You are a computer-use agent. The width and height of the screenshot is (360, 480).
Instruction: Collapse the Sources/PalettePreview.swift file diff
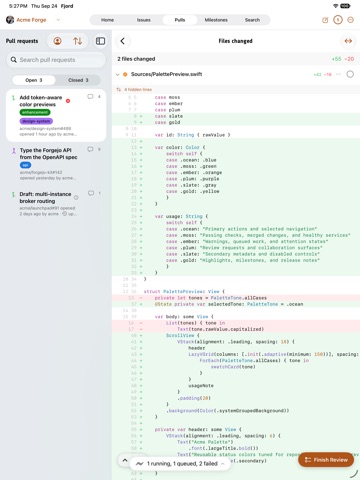[117, 74]
